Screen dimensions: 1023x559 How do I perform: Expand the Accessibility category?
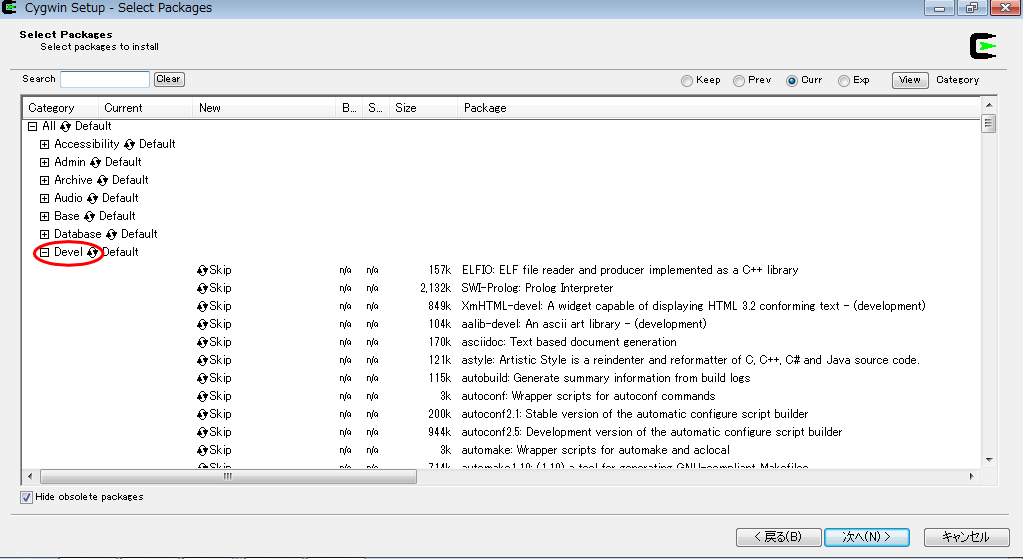tap(44, 144)
